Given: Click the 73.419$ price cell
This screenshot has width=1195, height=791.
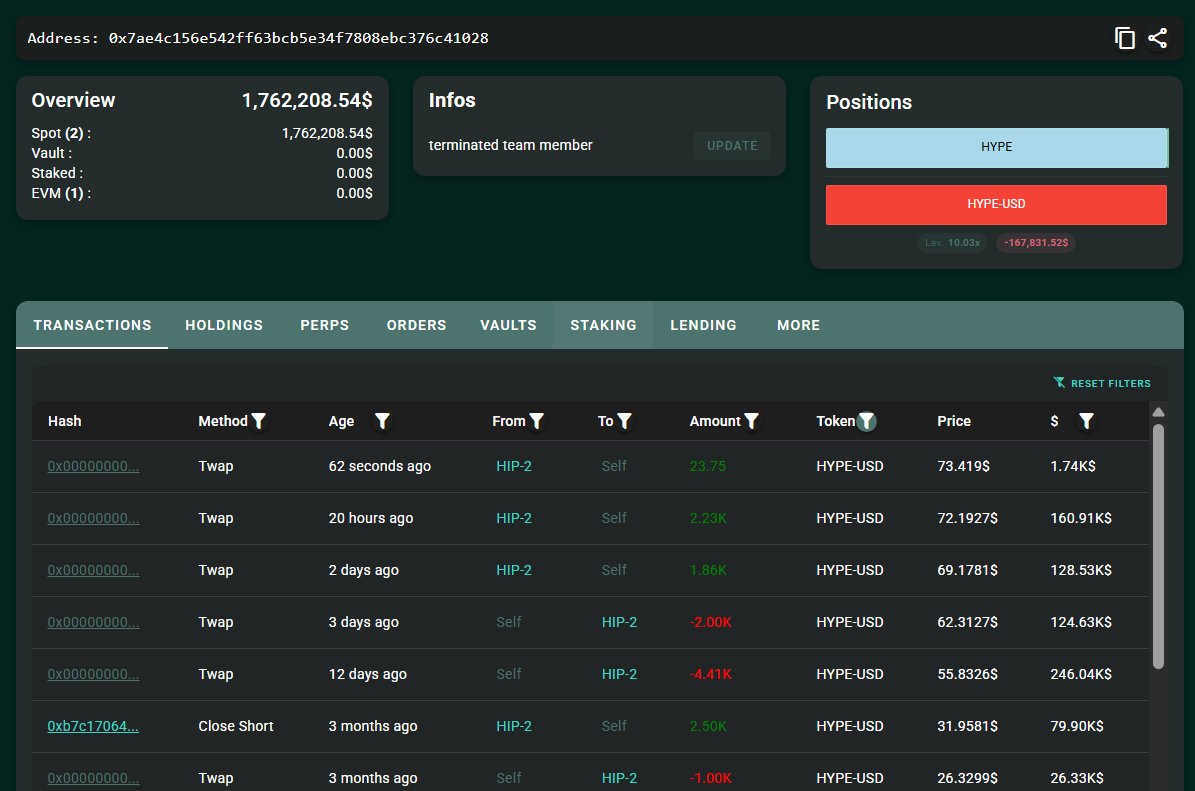Looking at the screenshot, I should point(963,466).
